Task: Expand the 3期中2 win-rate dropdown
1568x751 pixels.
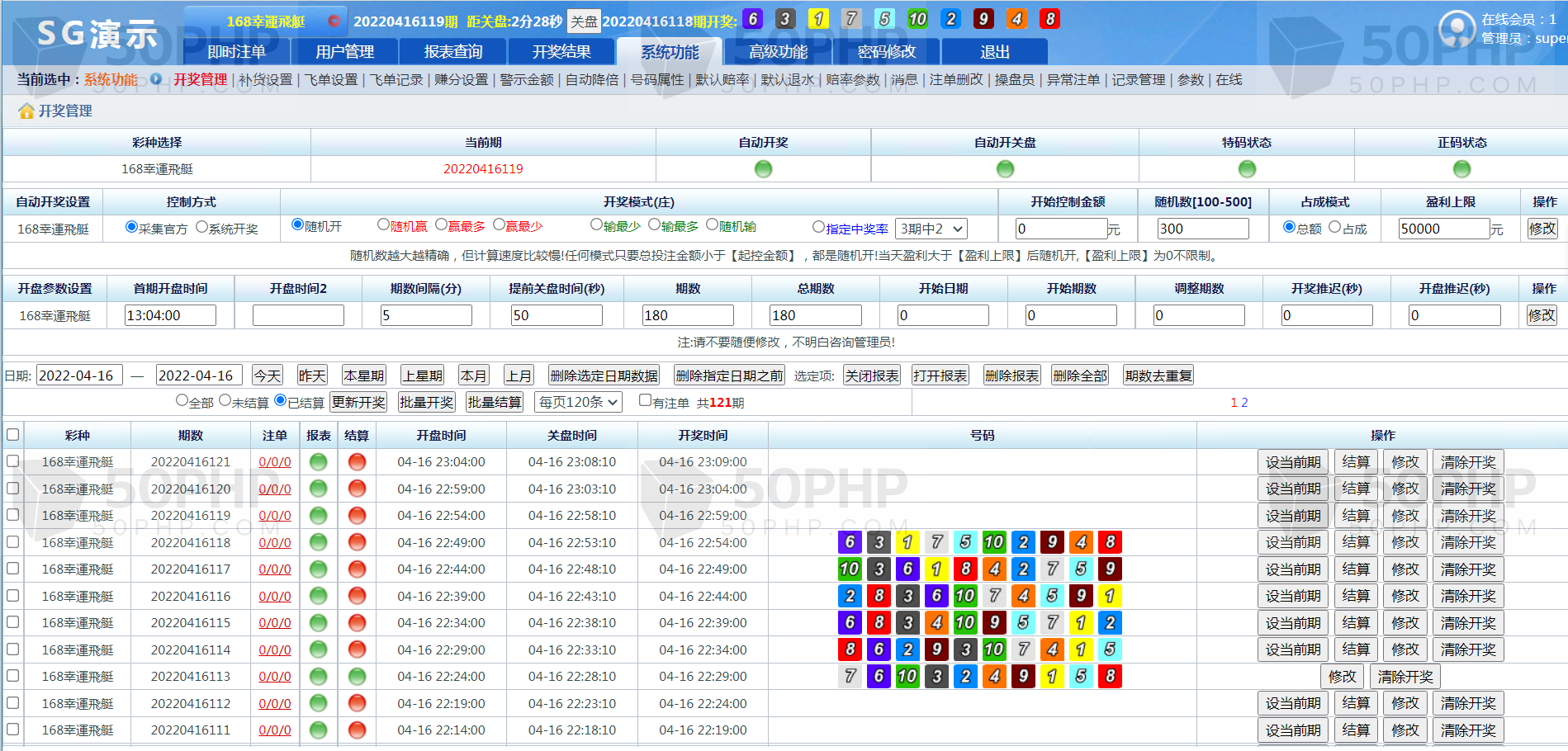Action: coord(931,229)
